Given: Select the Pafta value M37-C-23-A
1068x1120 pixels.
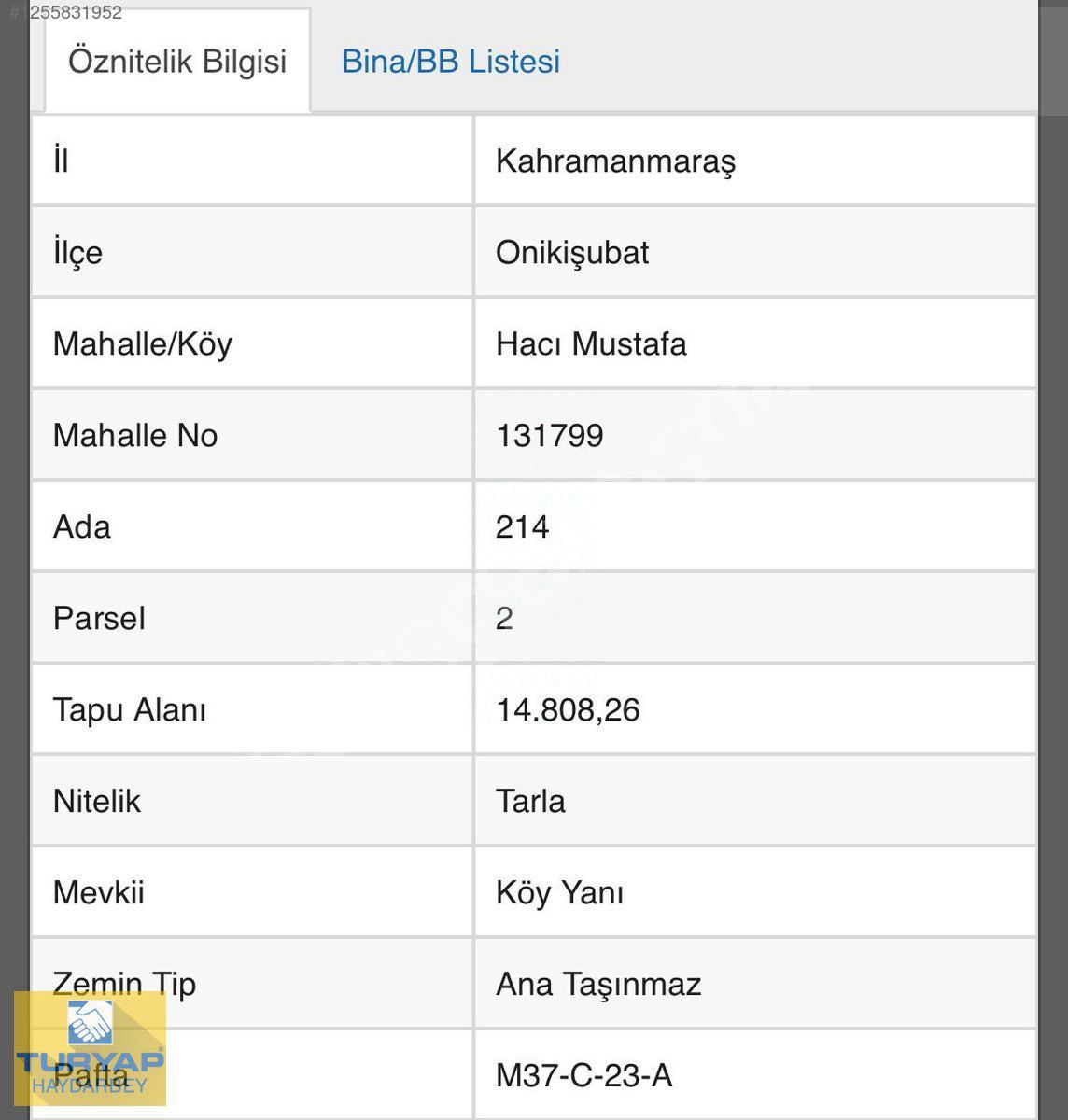Looking at the screenshot, I should coord(584,1075).
